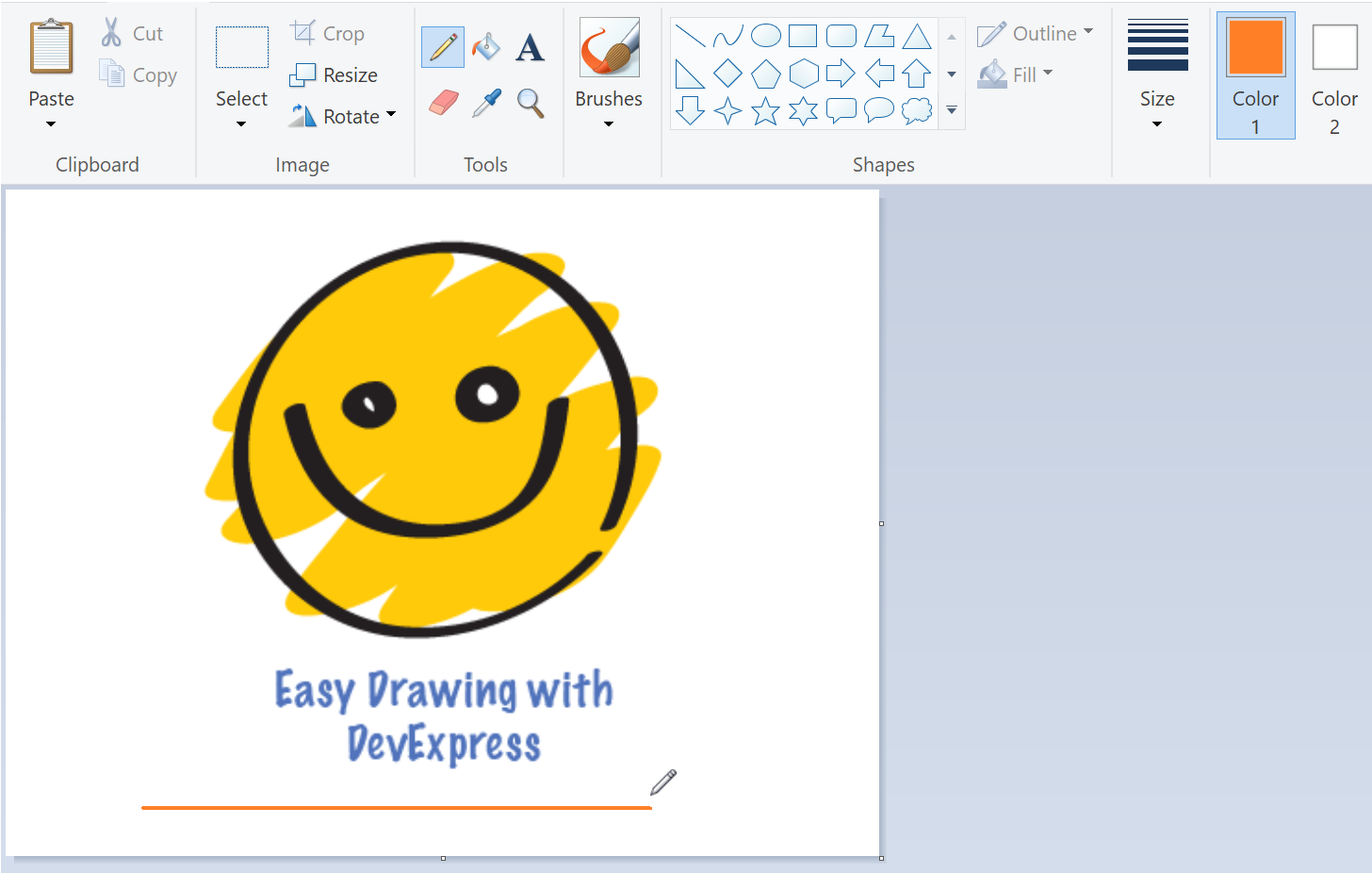
Task: Select the Crop tool
Action: tap(327, 32)
